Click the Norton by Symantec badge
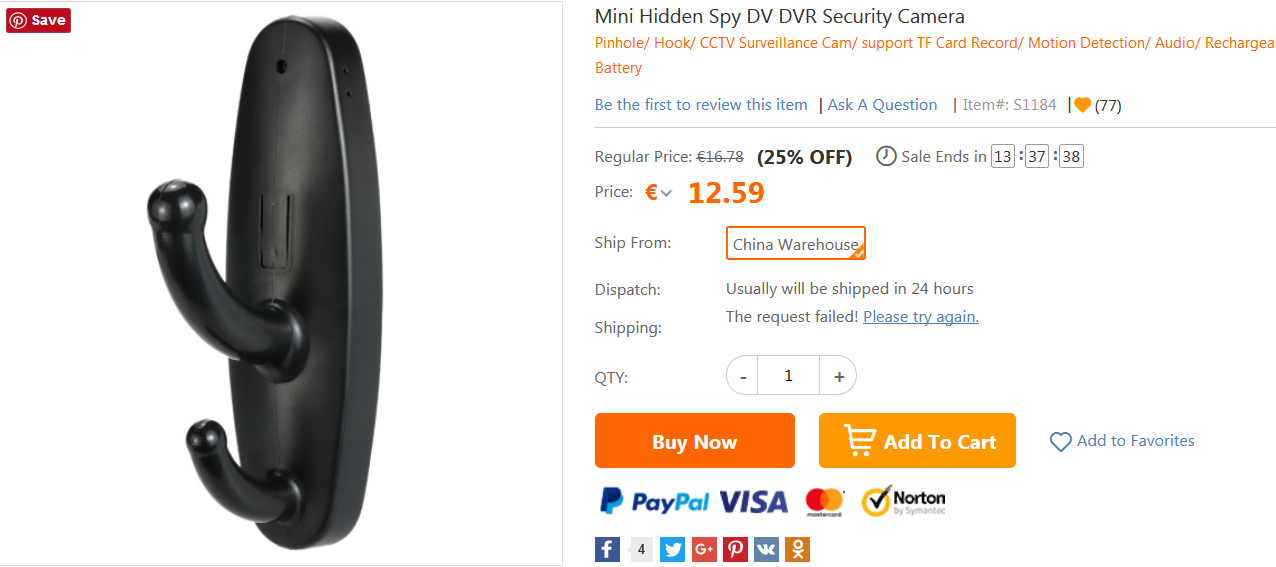The height and width of the screenshot is (567, 1276). click(x=903, y=501)
